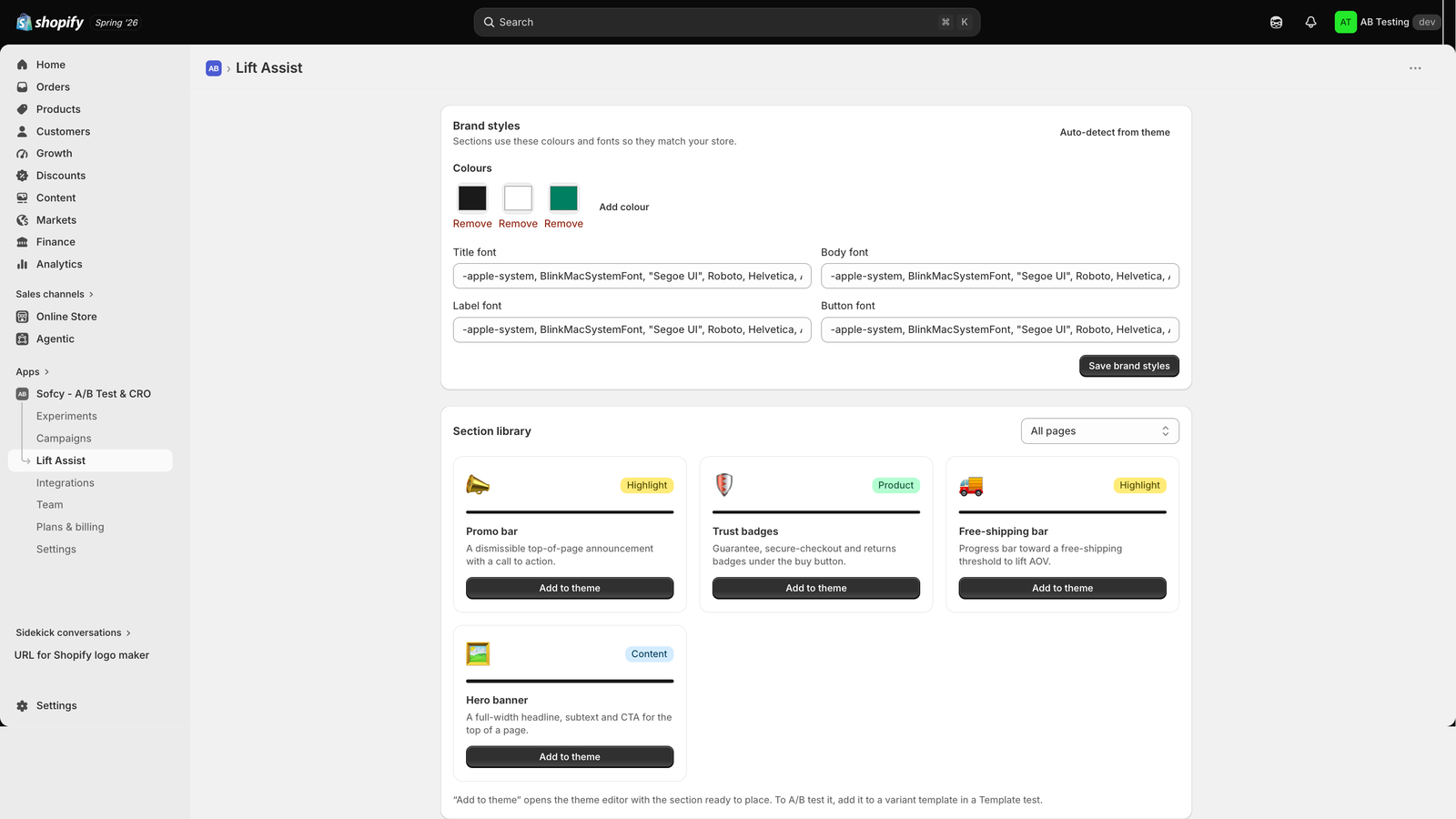The width and height of the screenshot is (1456, 819).
Task: Add Free-shipping bar to theme
Action: (1062, 588)
